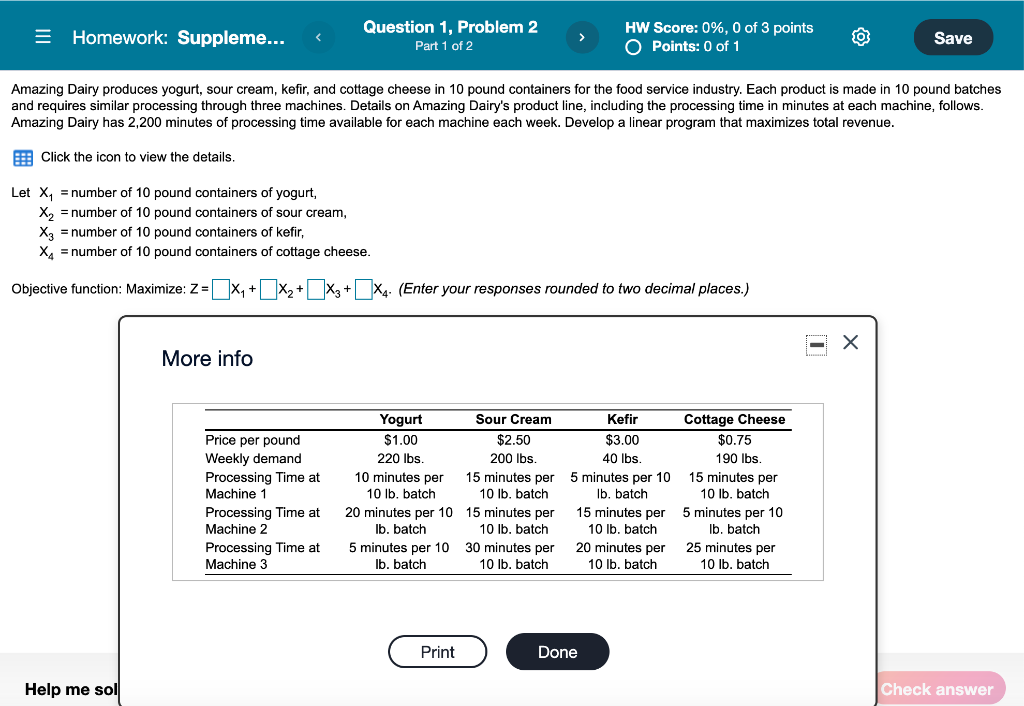The height and width of the screenshot is (706, 1024).
Task: Select the Question 1, Problem 2 header
Action: pos(450,27)
